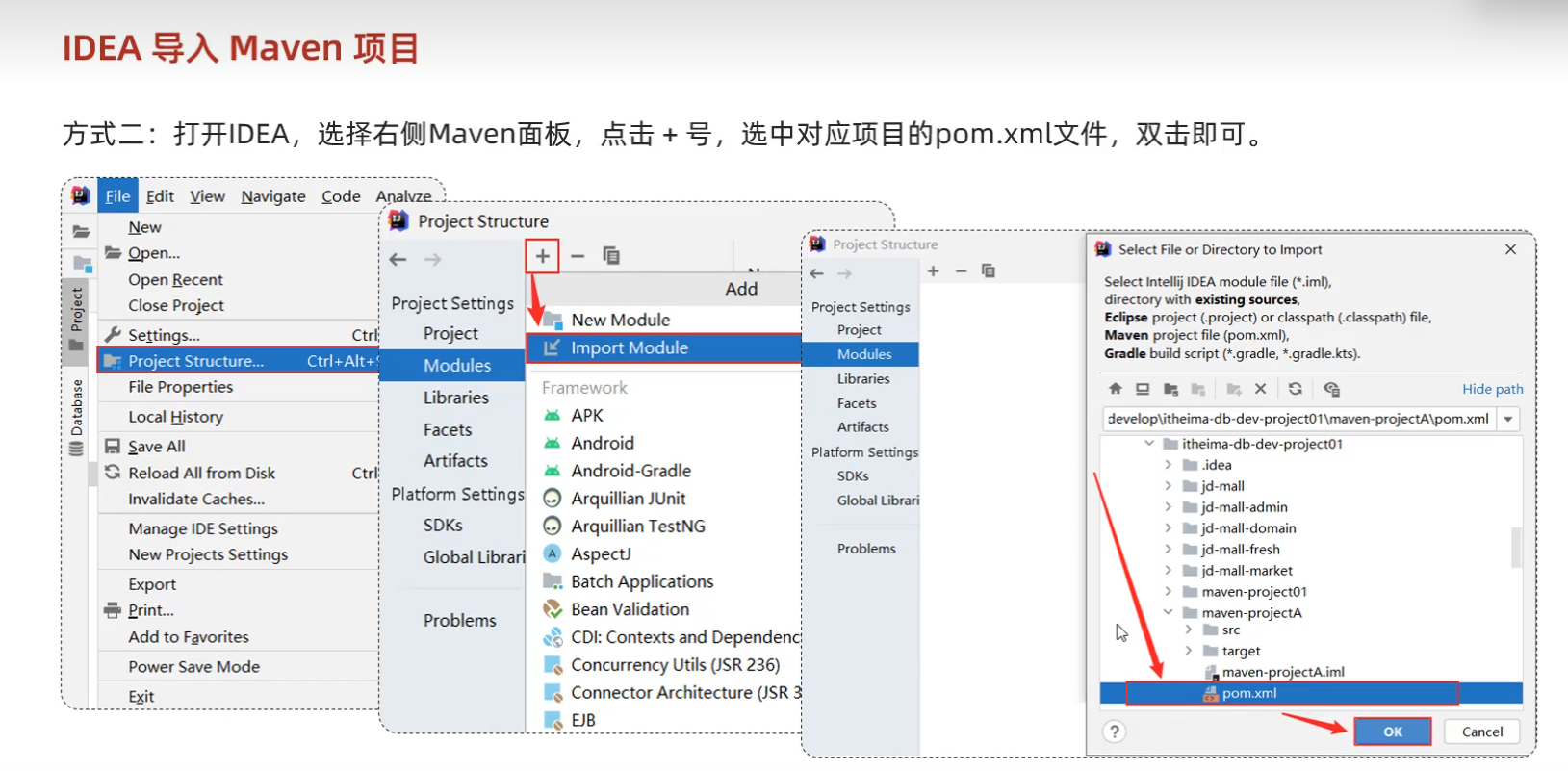
Task: Click the forward arrow in middle Project Structure
Action: [x=432, y=259]
